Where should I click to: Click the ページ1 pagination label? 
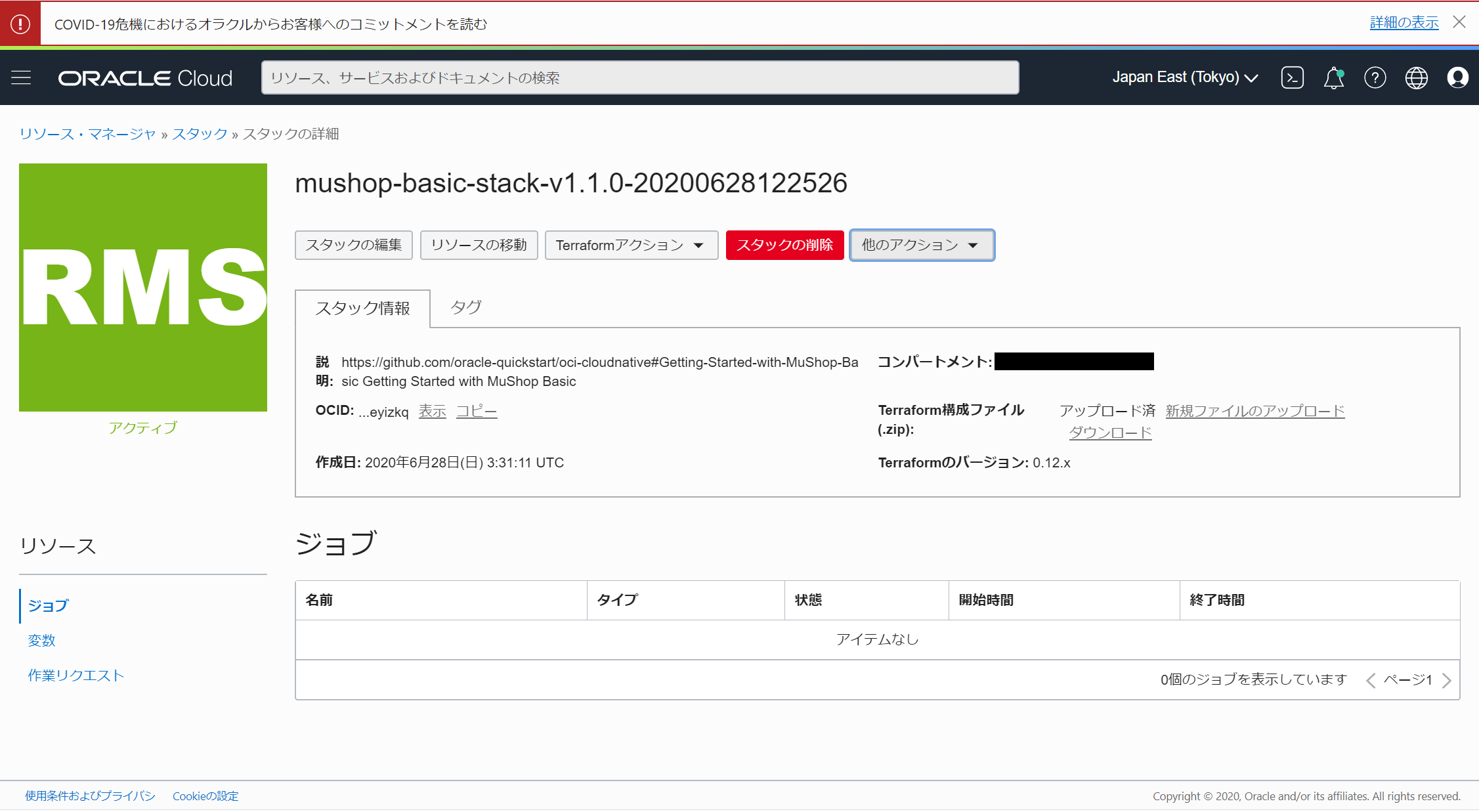(1408, 680)
